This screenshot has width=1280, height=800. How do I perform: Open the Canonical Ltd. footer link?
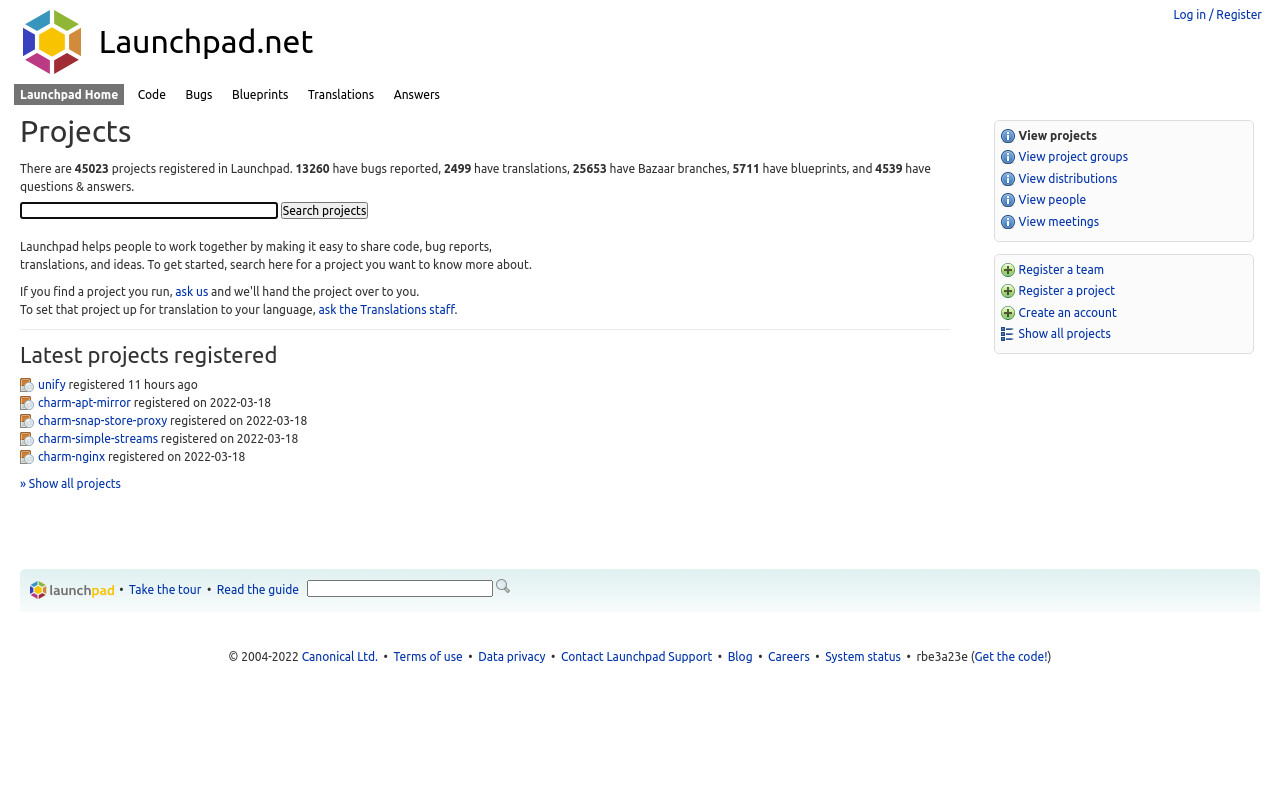tap(340, 657)
